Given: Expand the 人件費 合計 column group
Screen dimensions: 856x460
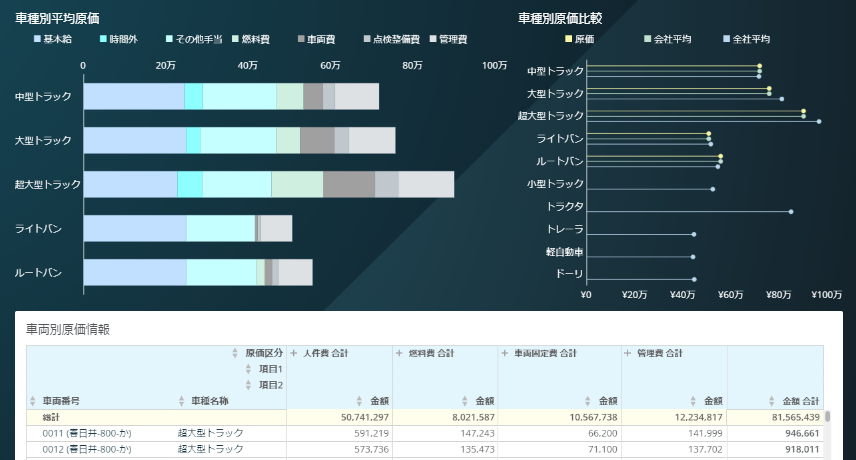Looking at the screenshot, I should [294, 354].
